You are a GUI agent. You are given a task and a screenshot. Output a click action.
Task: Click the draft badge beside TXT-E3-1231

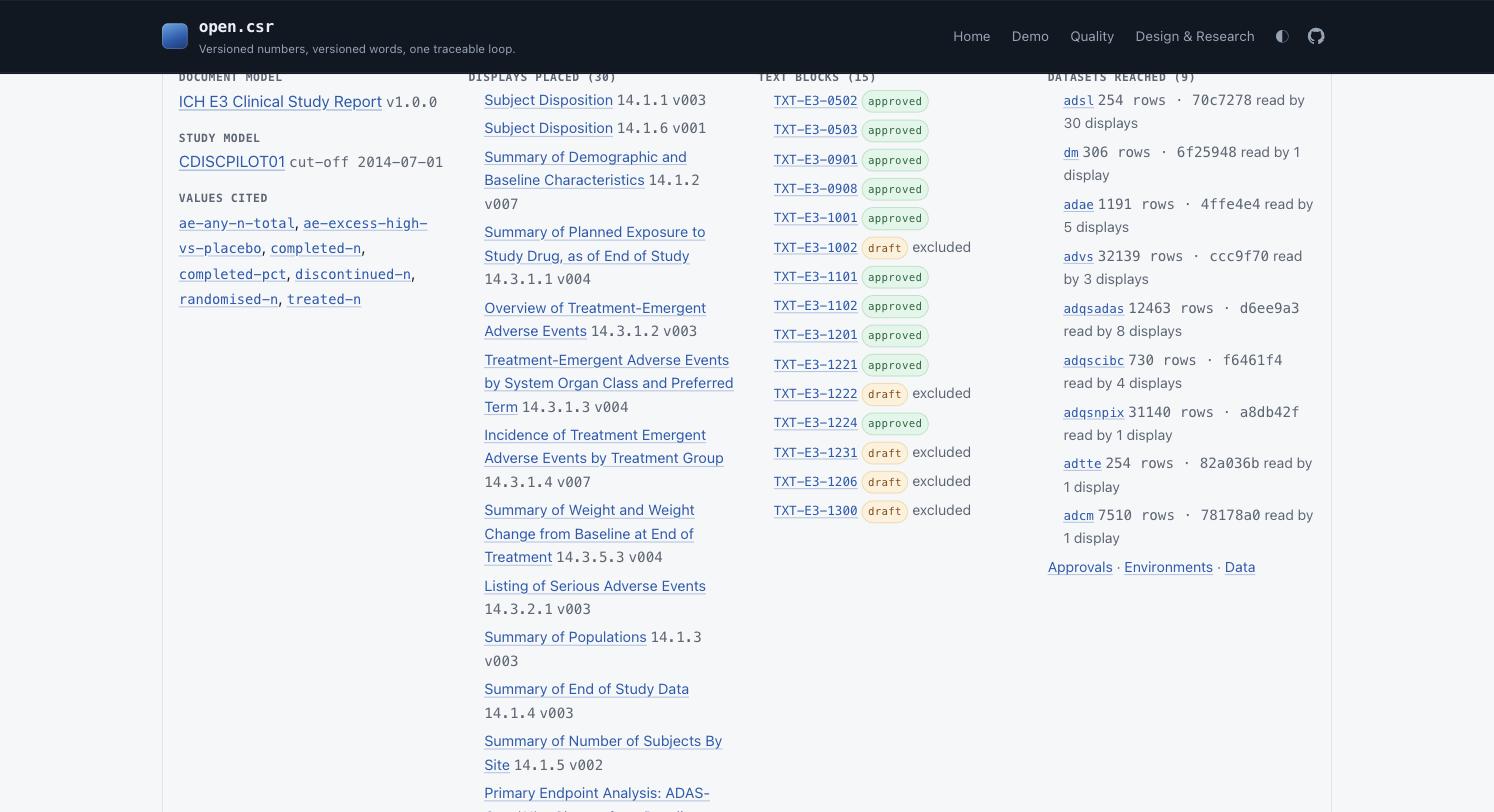(x=884, y=453)
